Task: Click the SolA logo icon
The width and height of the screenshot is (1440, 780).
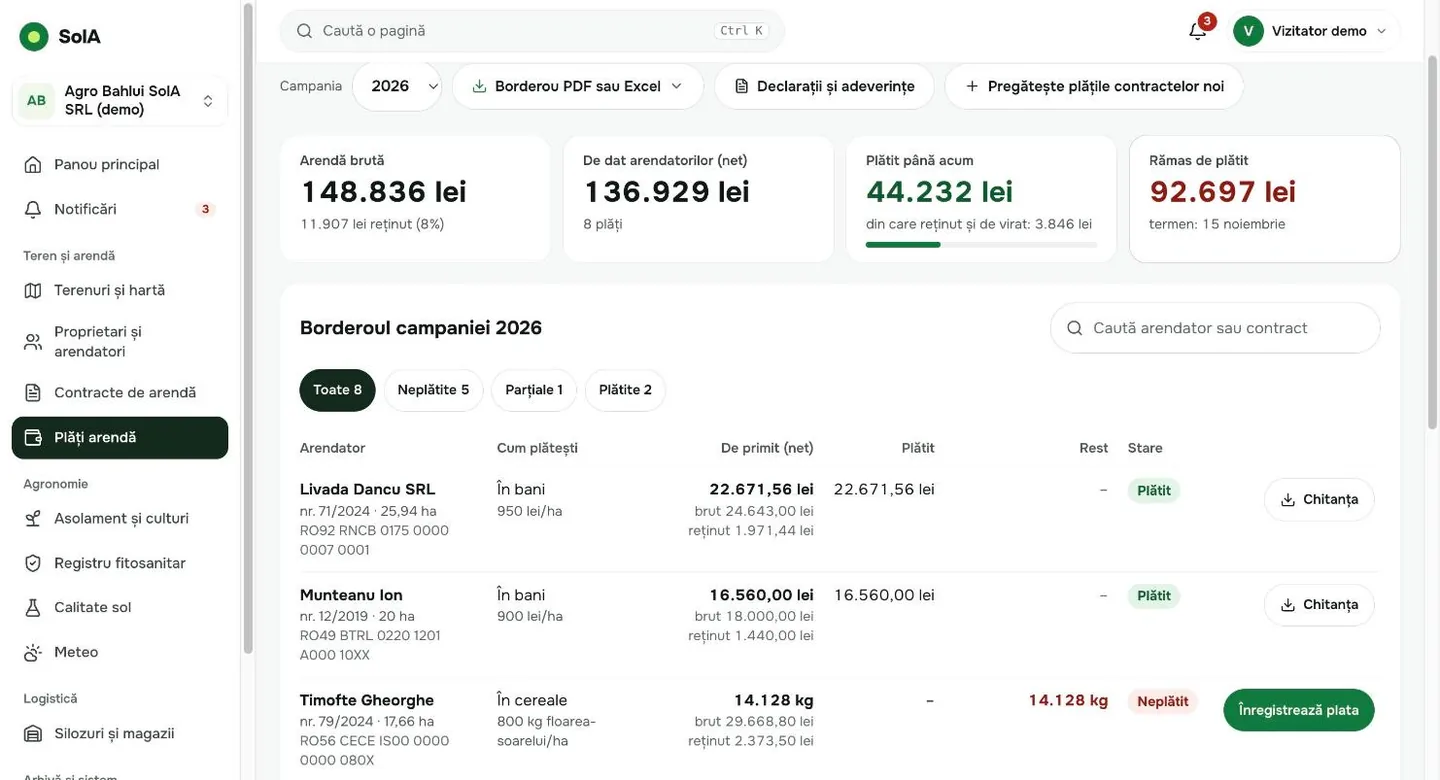Action: pyautogui.click(x=34, y=37)
